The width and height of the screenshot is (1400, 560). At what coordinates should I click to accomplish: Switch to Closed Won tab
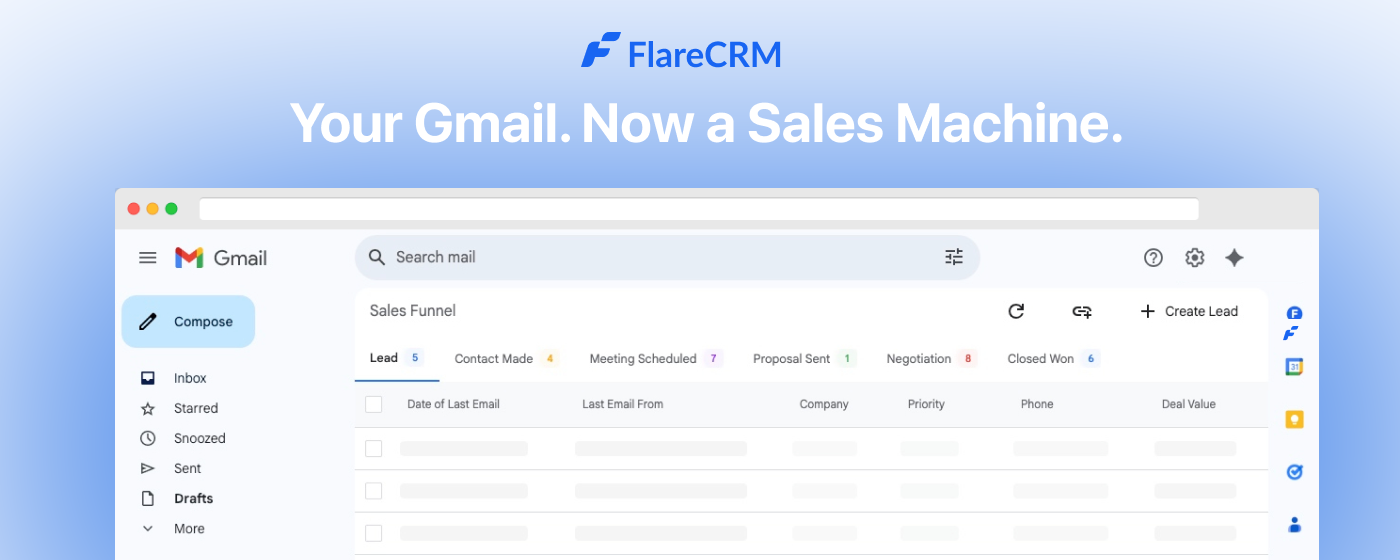[1054, 358]
